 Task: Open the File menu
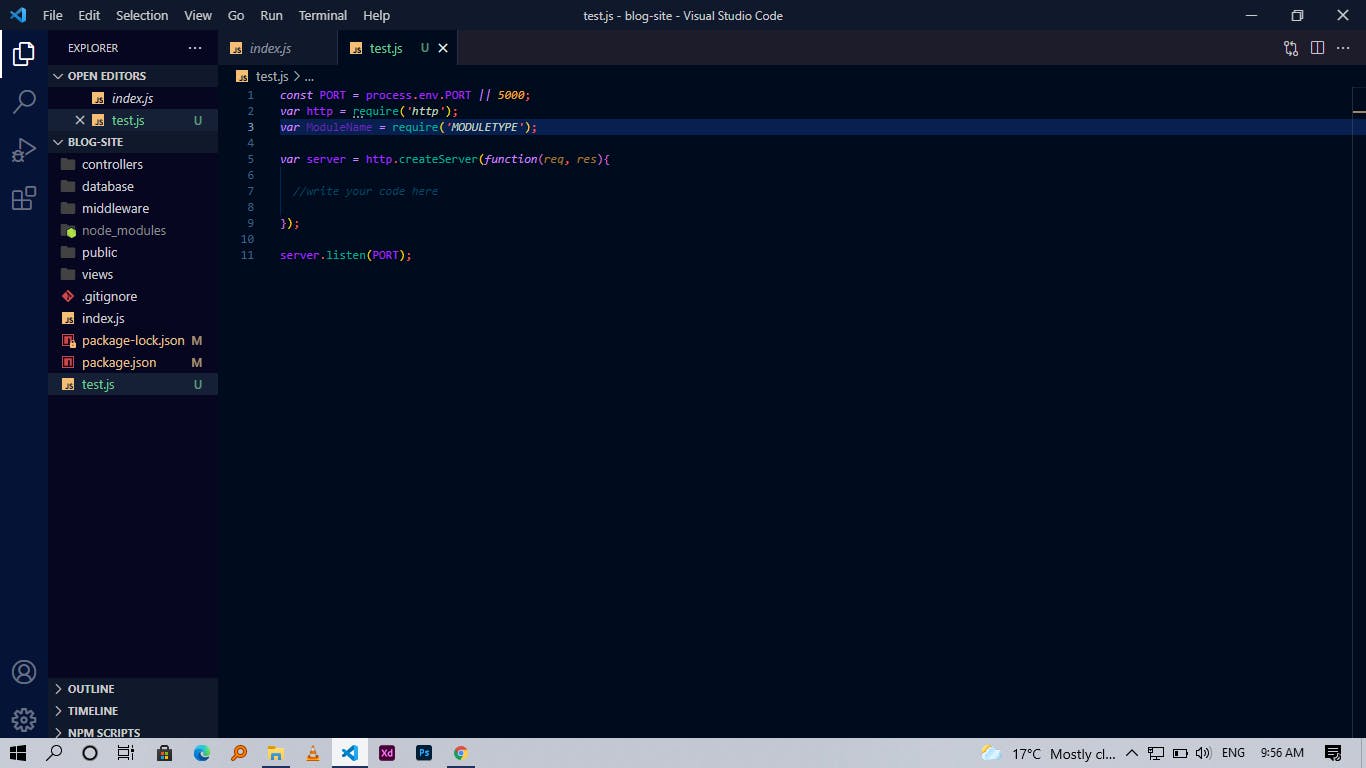pyautogui.click(x=52, y=15)
